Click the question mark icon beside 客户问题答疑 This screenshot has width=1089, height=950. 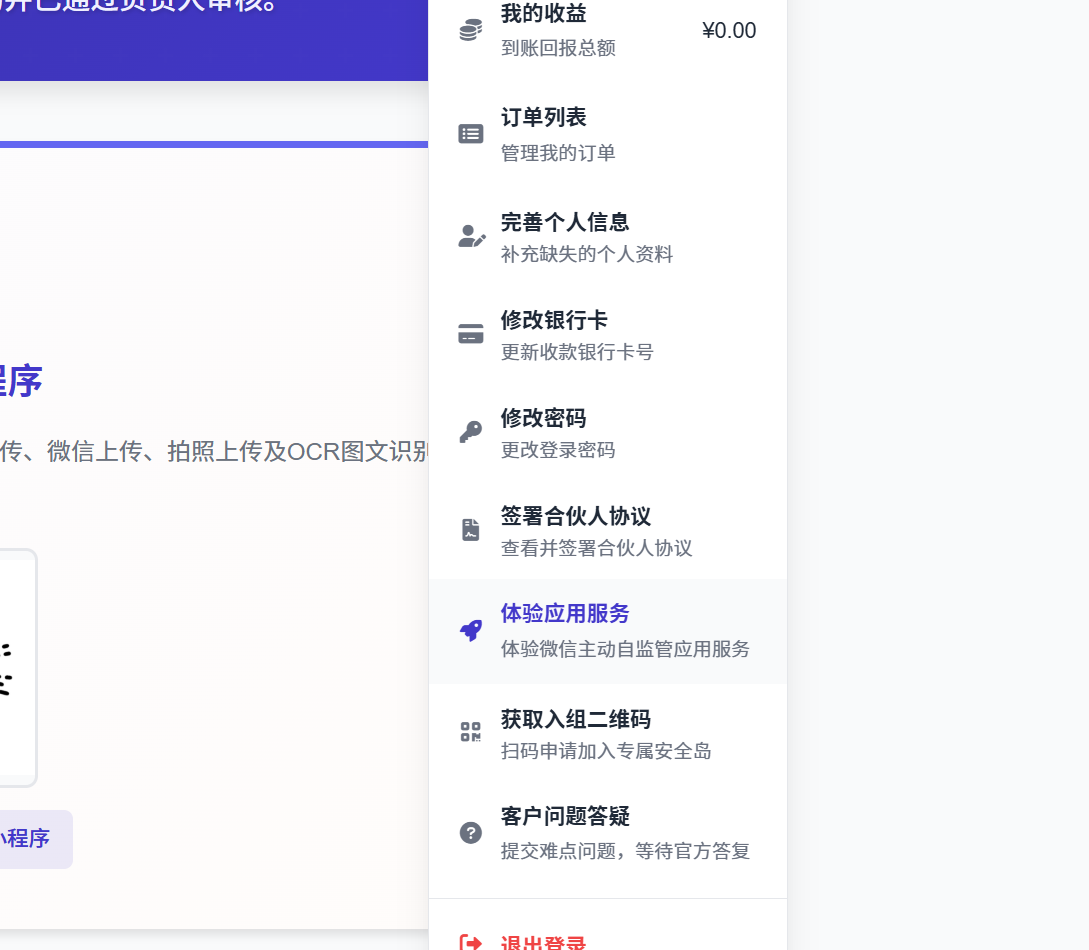coord(470,831)
